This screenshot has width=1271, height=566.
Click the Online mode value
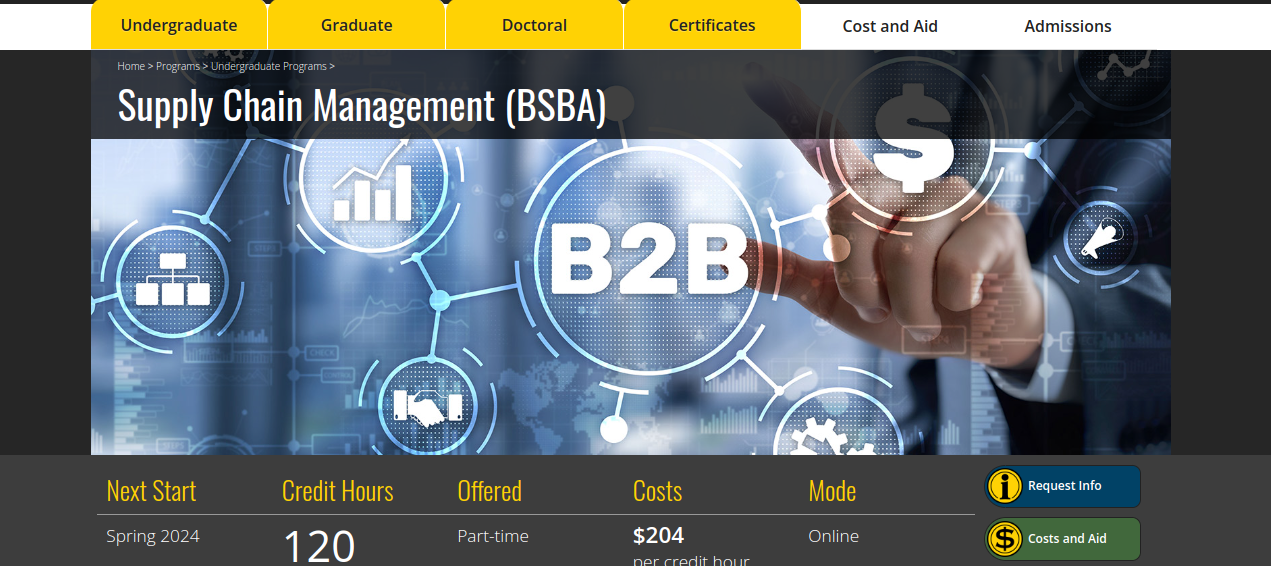click(x=834, y=536)
